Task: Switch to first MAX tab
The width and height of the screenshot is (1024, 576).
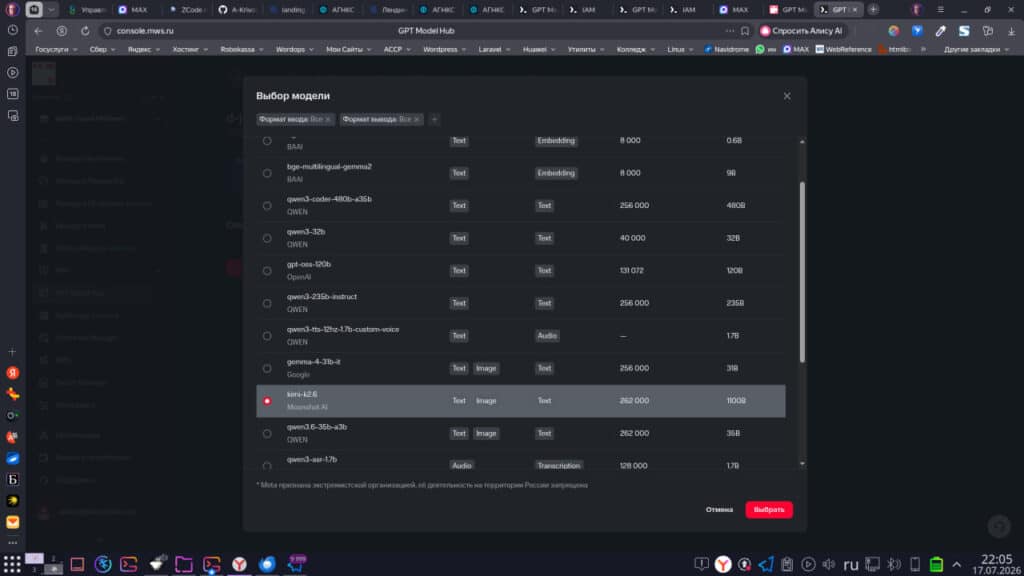Action: [x=133, y=10]
